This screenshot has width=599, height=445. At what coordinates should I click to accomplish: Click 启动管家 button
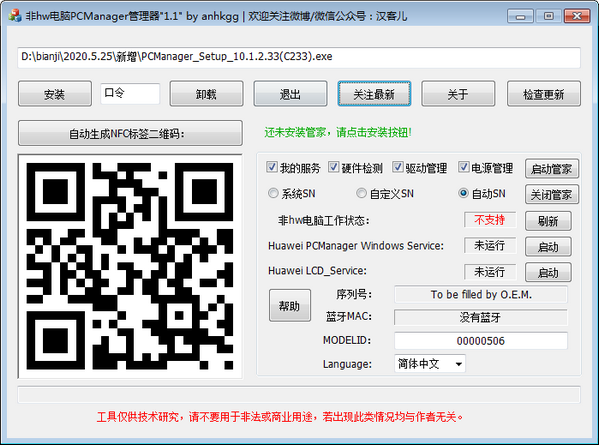pos(552,168)
